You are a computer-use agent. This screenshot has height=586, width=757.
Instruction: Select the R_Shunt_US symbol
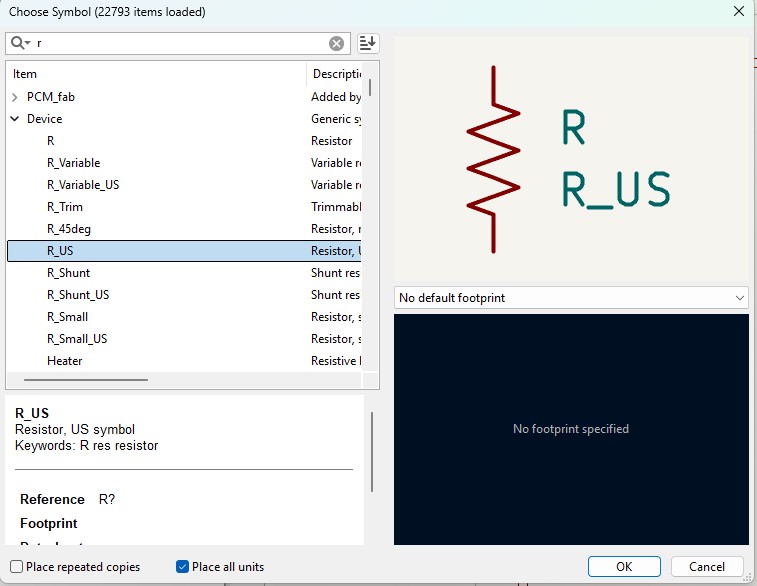(78, 295)
